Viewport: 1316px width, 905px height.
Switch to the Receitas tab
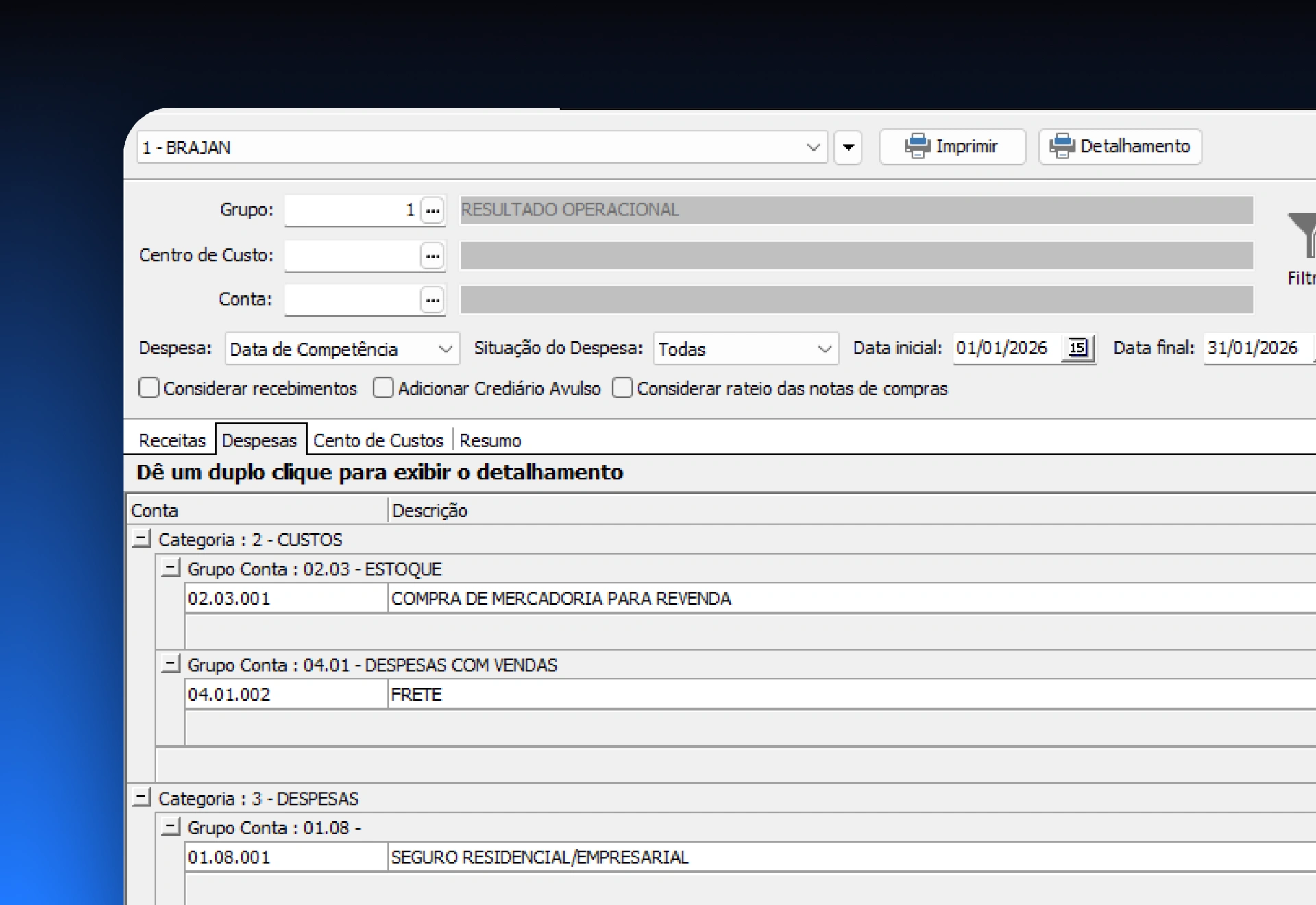coord(171,439)
